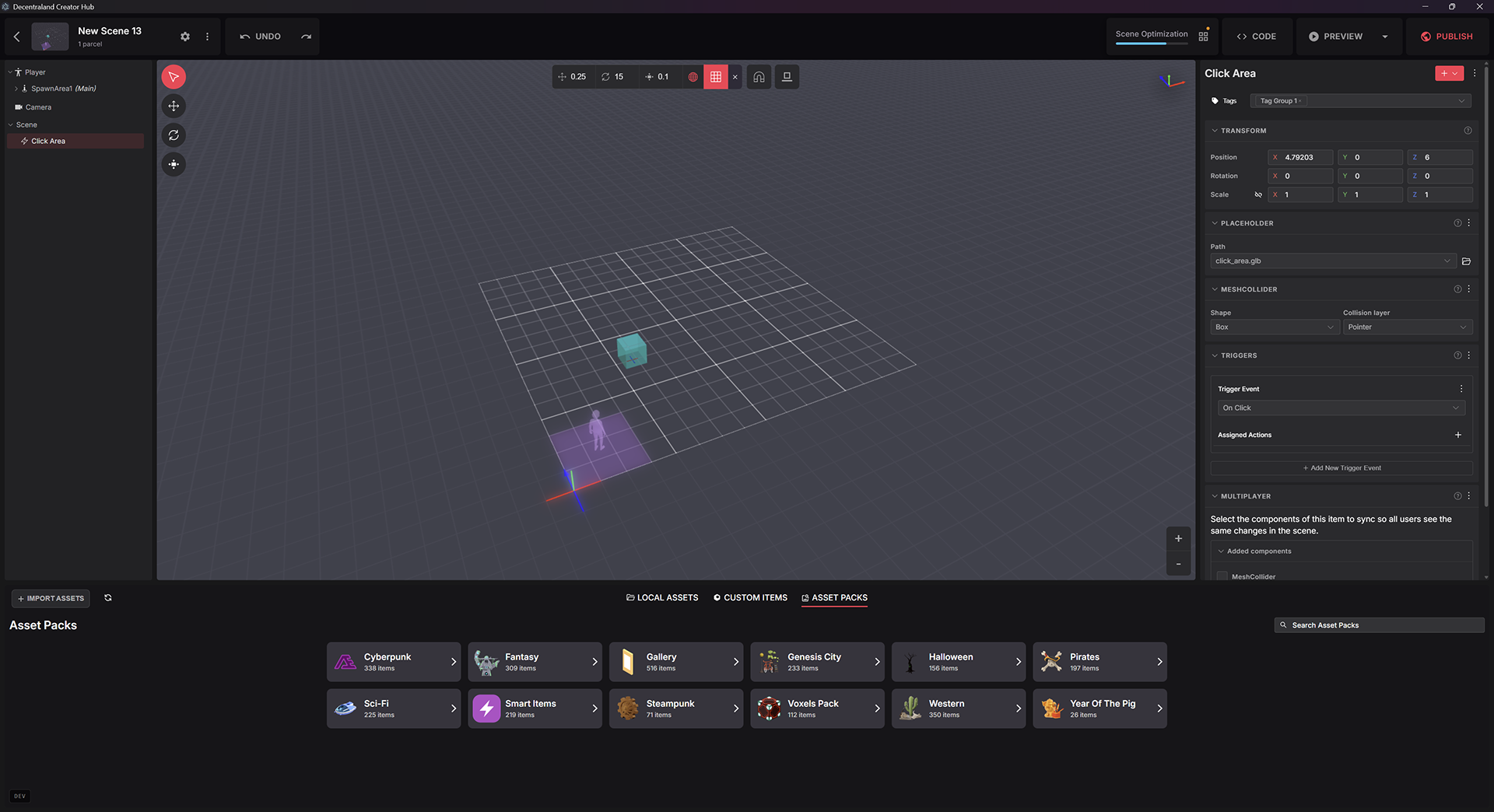Open the Collision layer Pointer dropdown
This screenshot has height=812, width=1494.
pos(1408,327)
